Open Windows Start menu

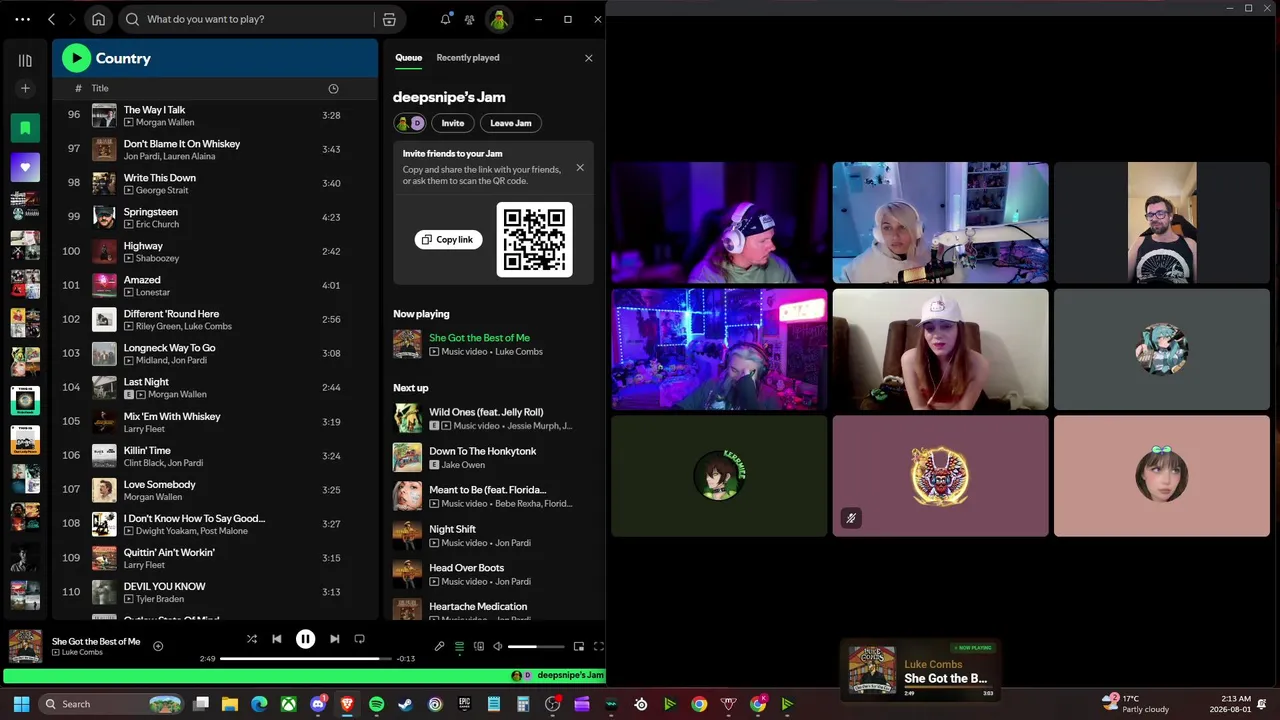pyautogui.click(x=21, y=704)
